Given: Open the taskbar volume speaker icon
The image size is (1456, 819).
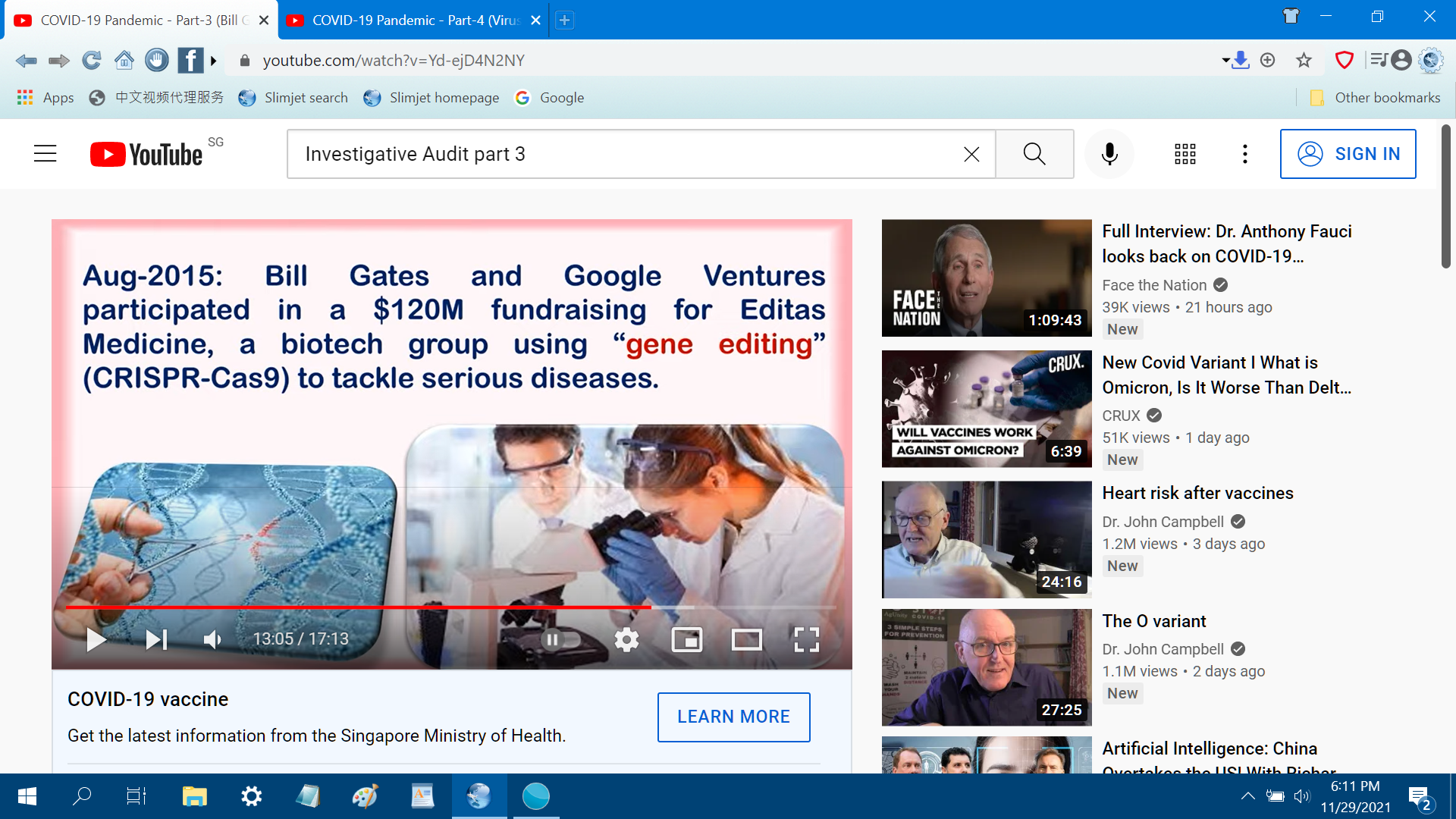Looking at the screenshot, I should click(1302, 796).
